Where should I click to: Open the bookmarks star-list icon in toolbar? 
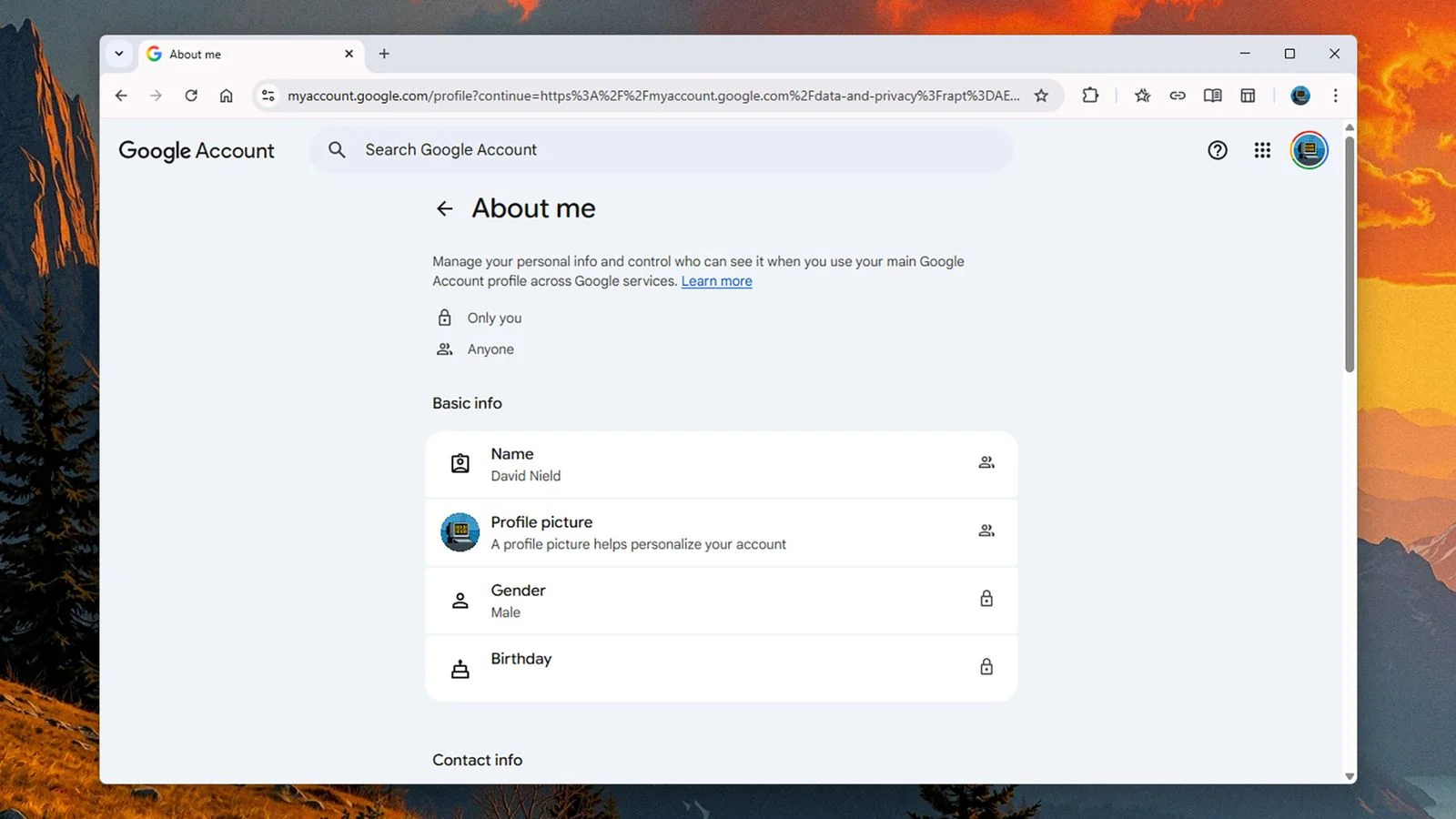click(1142, 96)
